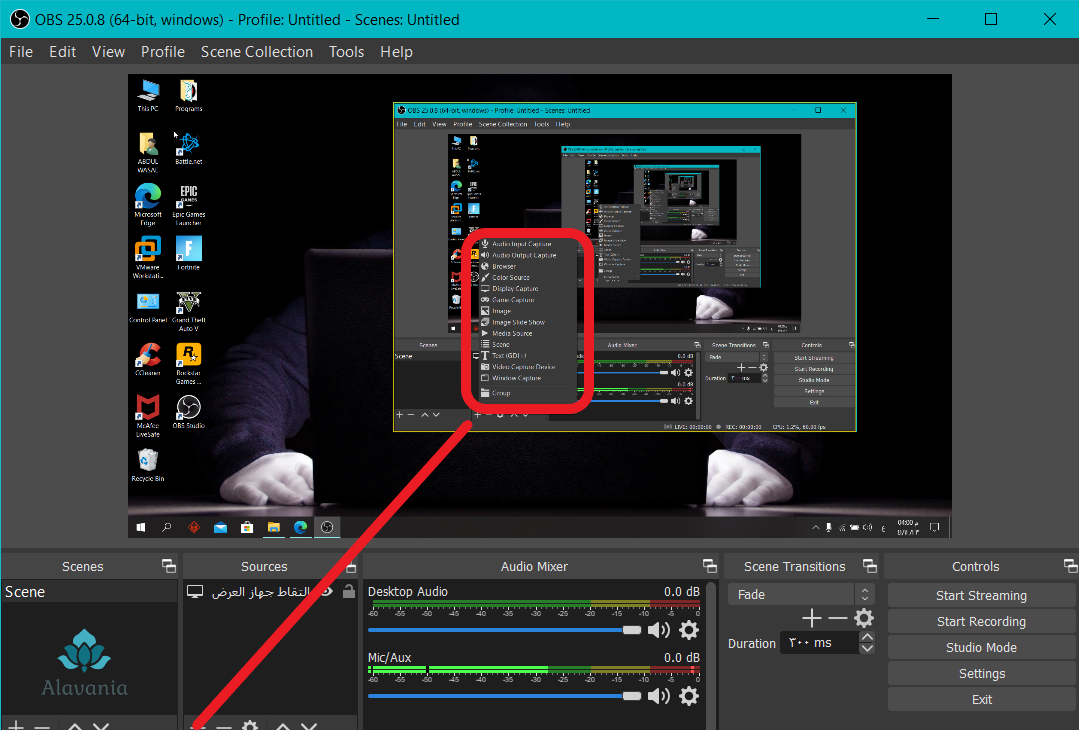Click Start Streaming

[981, 595]
